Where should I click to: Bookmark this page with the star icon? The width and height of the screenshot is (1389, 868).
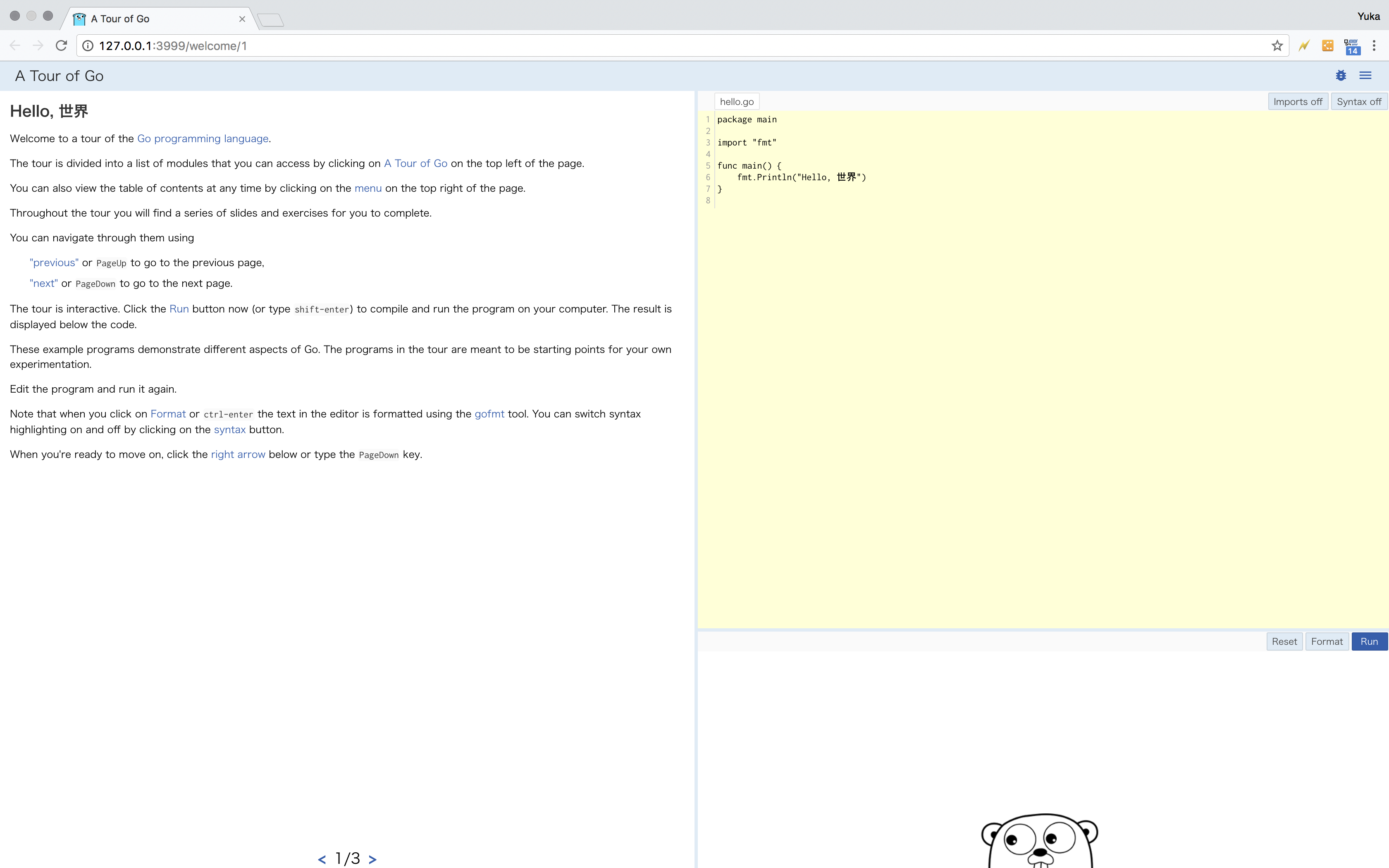1277,46
